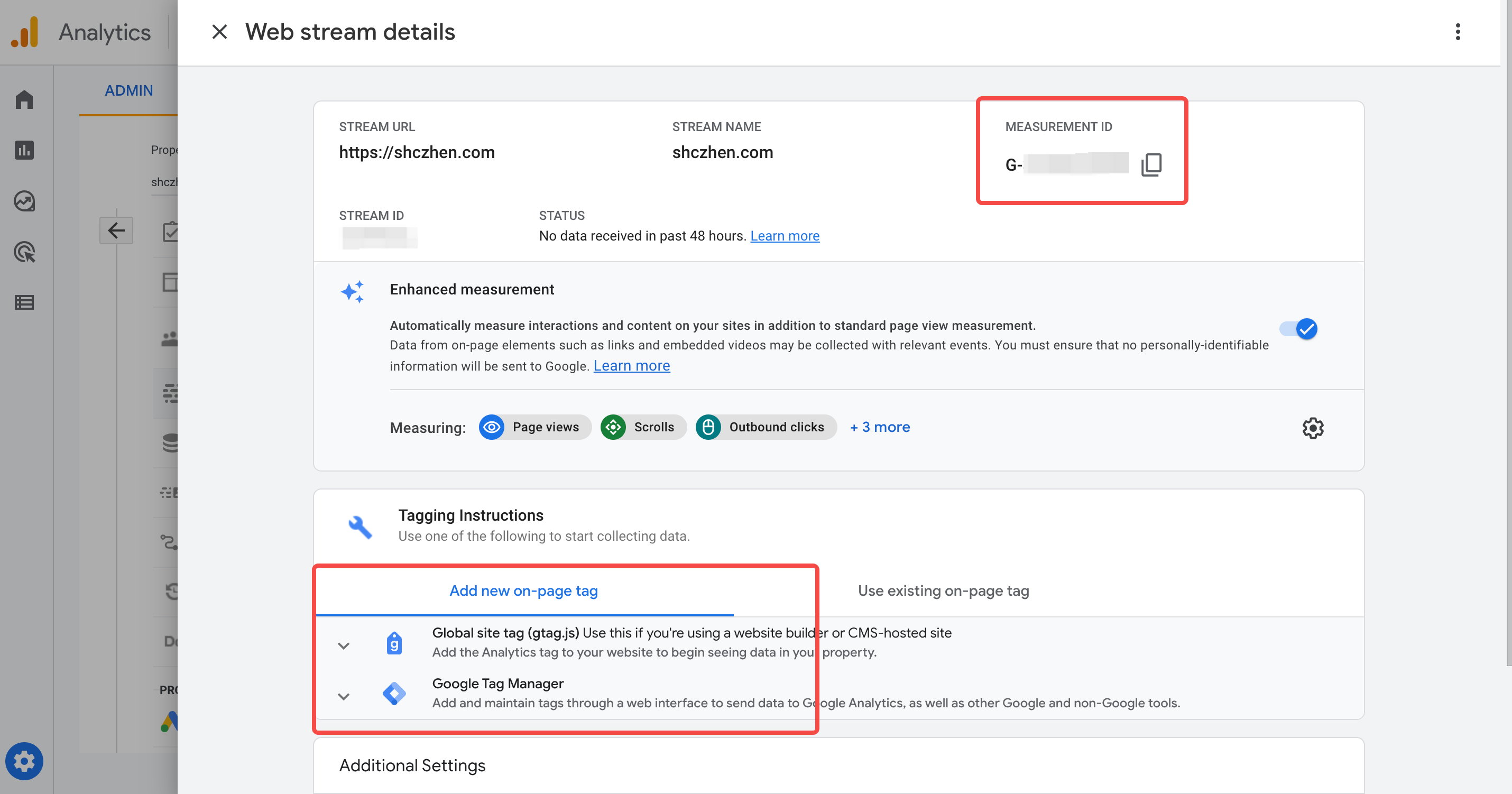Click the Enhanced Measurement settings gear
The image size is (1512, 794).
point(1313,428)
